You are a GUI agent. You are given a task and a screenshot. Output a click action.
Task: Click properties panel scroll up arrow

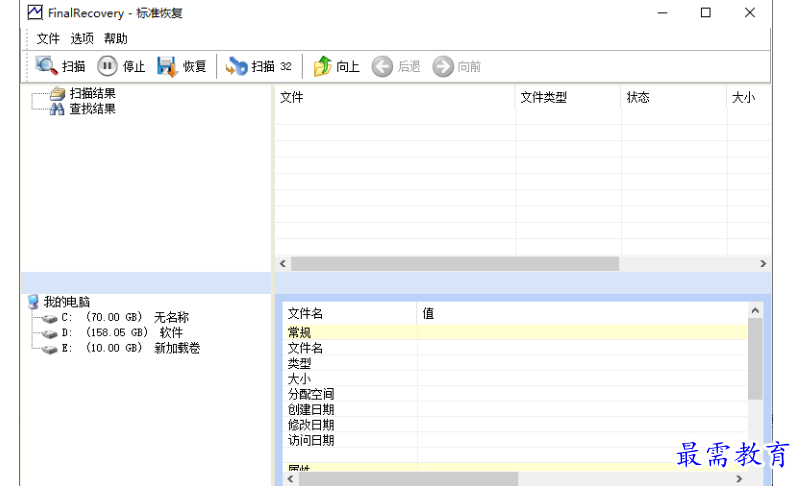pyautogui.click(x=755, y=310)
